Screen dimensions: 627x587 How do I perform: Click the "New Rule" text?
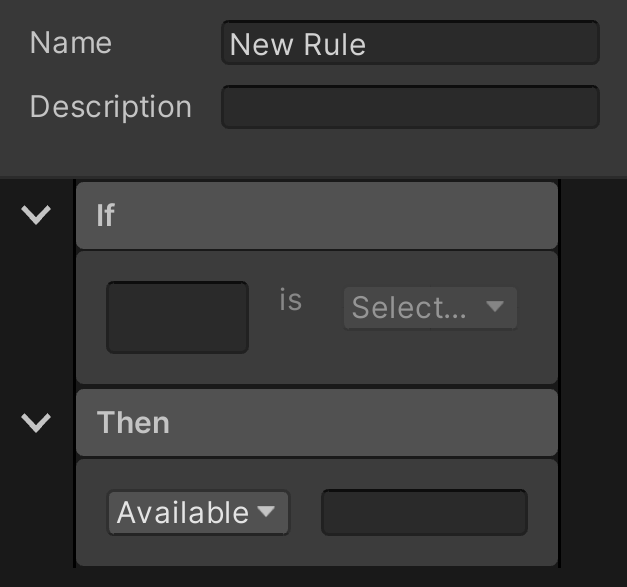tap(298, 45)
